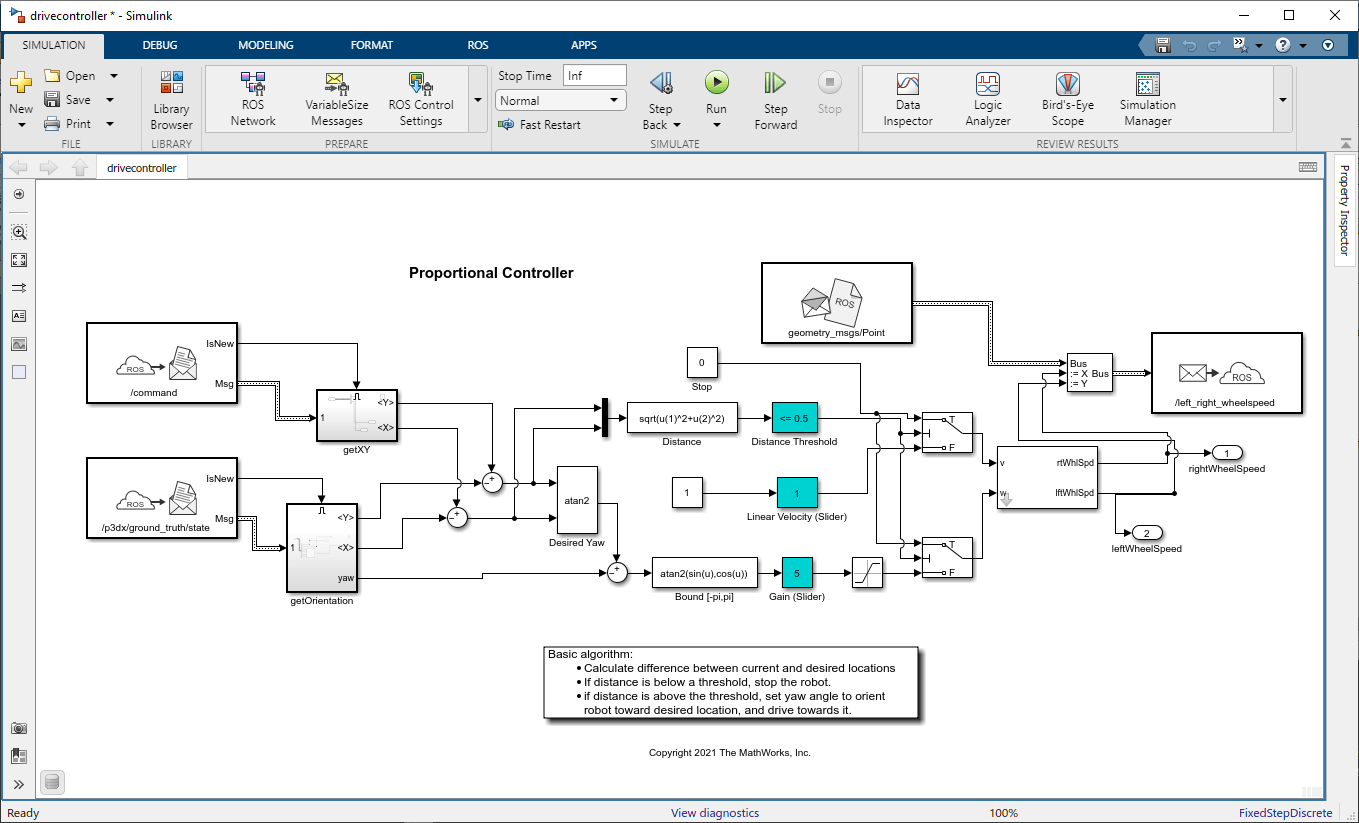1359x823 pixels.
Task: Open the Run button dropdown arrow
Action: (x=716, y=125)
